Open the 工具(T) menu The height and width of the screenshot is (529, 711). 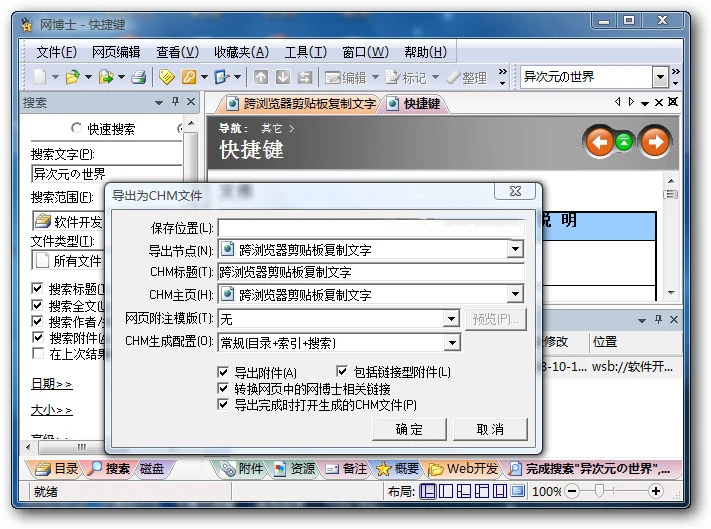(306, 52)
